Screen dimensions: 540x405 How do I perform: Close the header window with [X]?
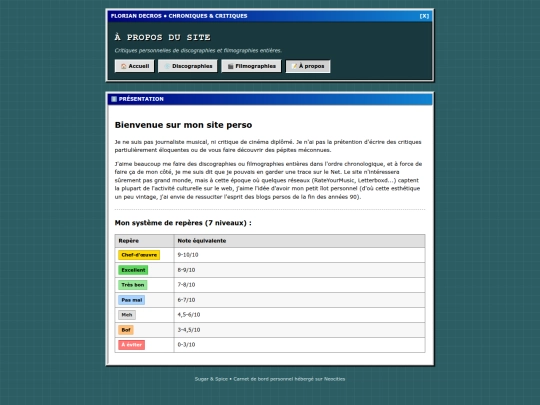(424, 16)
